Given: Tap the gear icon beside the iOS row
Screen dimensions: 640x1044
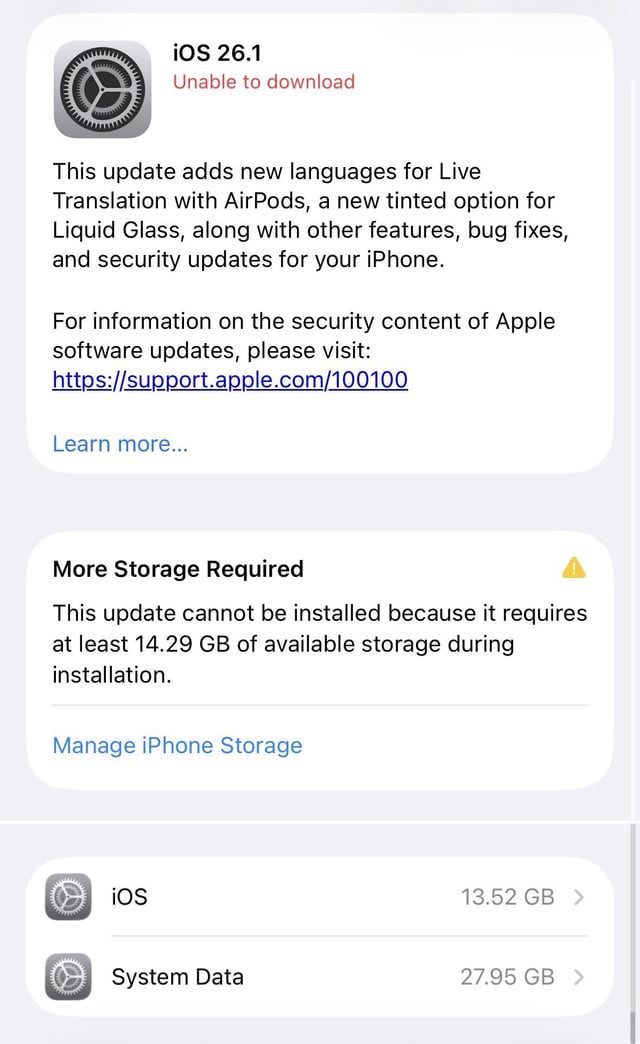Looking at the screenshot, I should tap(68, 897).
